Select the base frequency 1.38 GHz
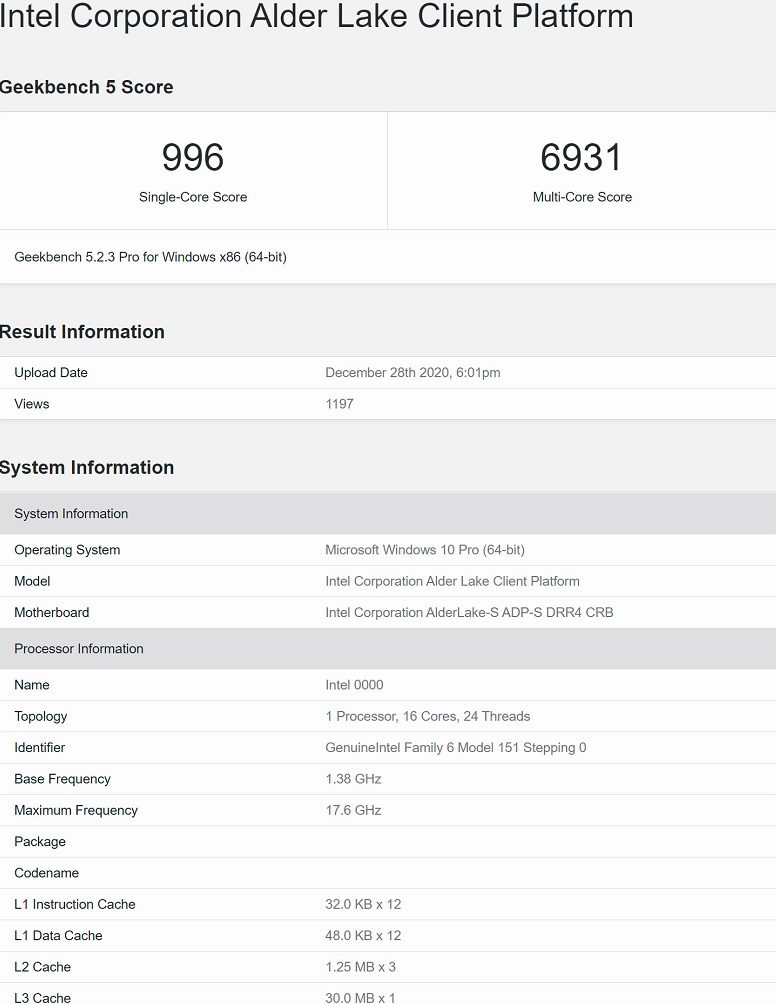 353,779
